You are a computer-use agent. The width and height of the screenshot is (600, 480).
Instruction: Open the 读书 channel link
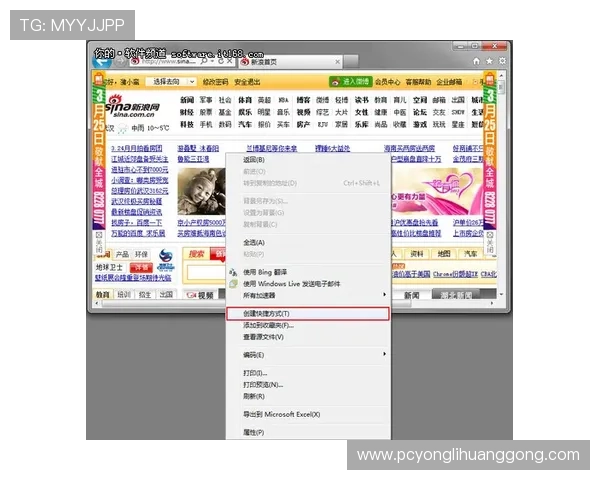(x=361, y=100)
